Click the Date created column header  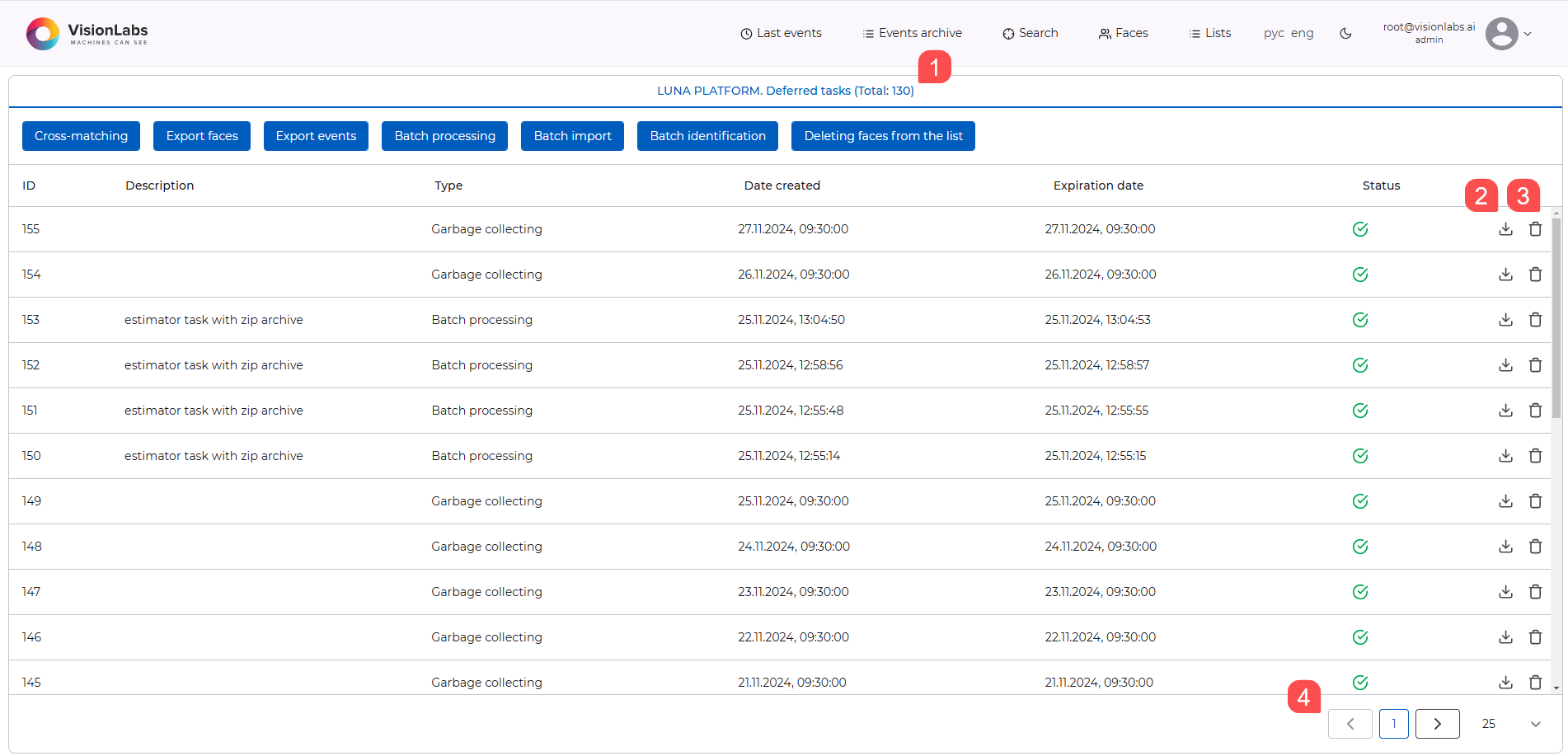(x=782, y=185)
